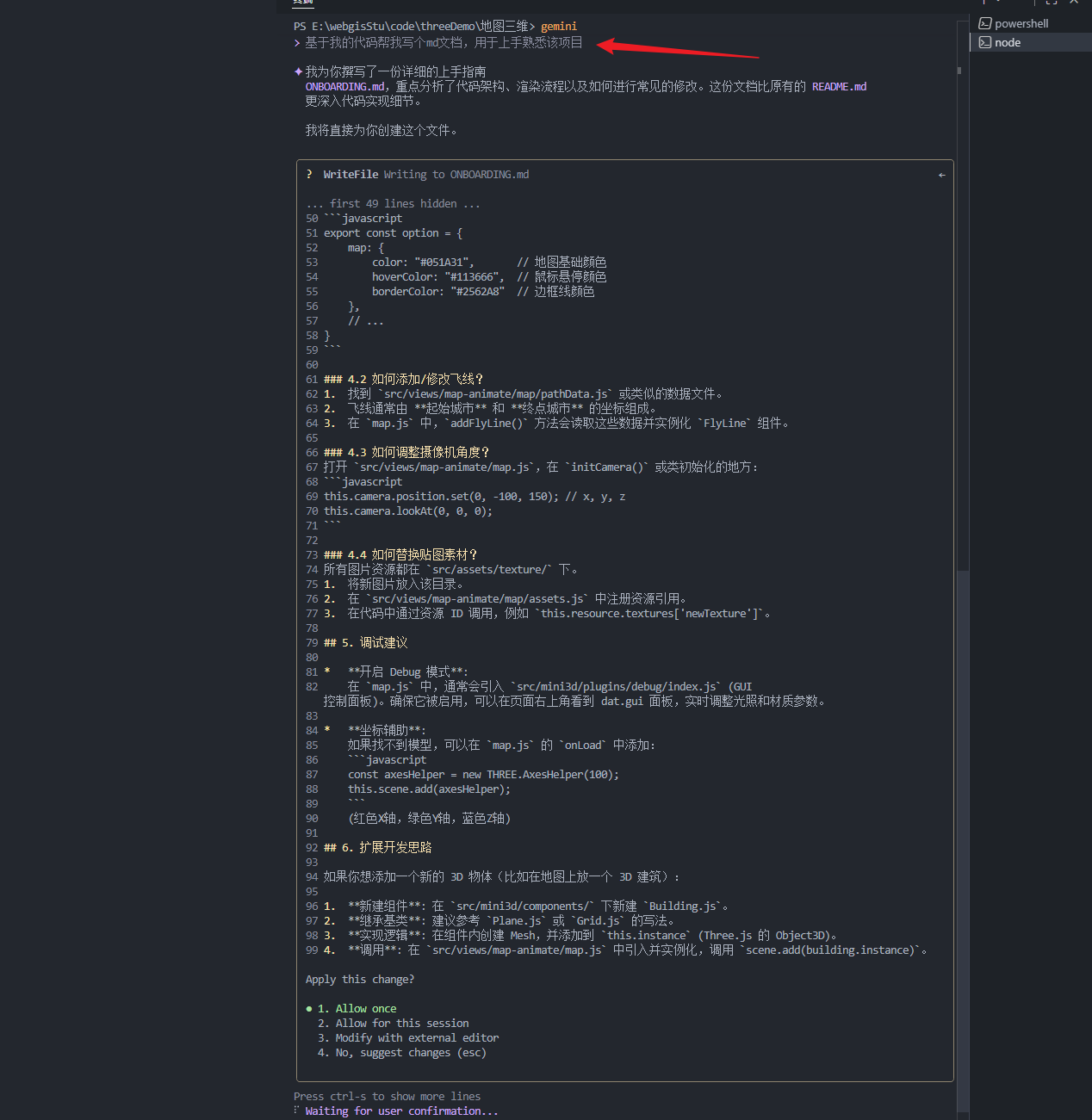Choose Modify with external editor
Viewport: 1092px width, 1120px height.
pyautogui.click(x=408, y=1038)
